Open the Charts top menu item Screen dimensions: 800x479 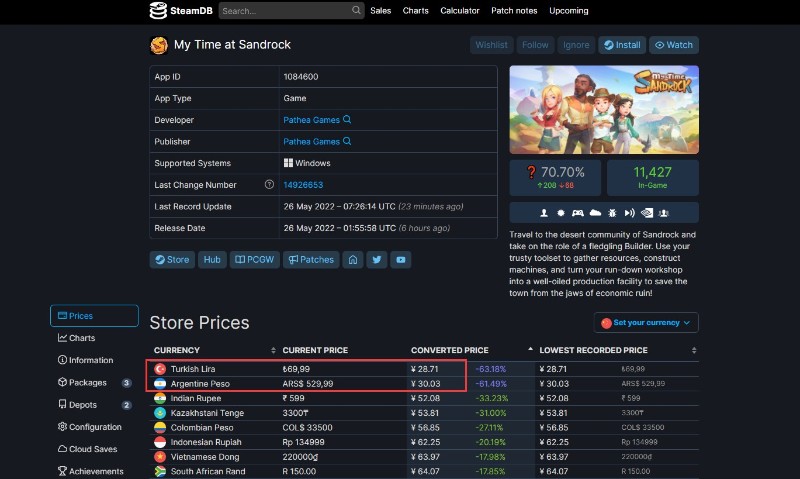click(415, 10)
